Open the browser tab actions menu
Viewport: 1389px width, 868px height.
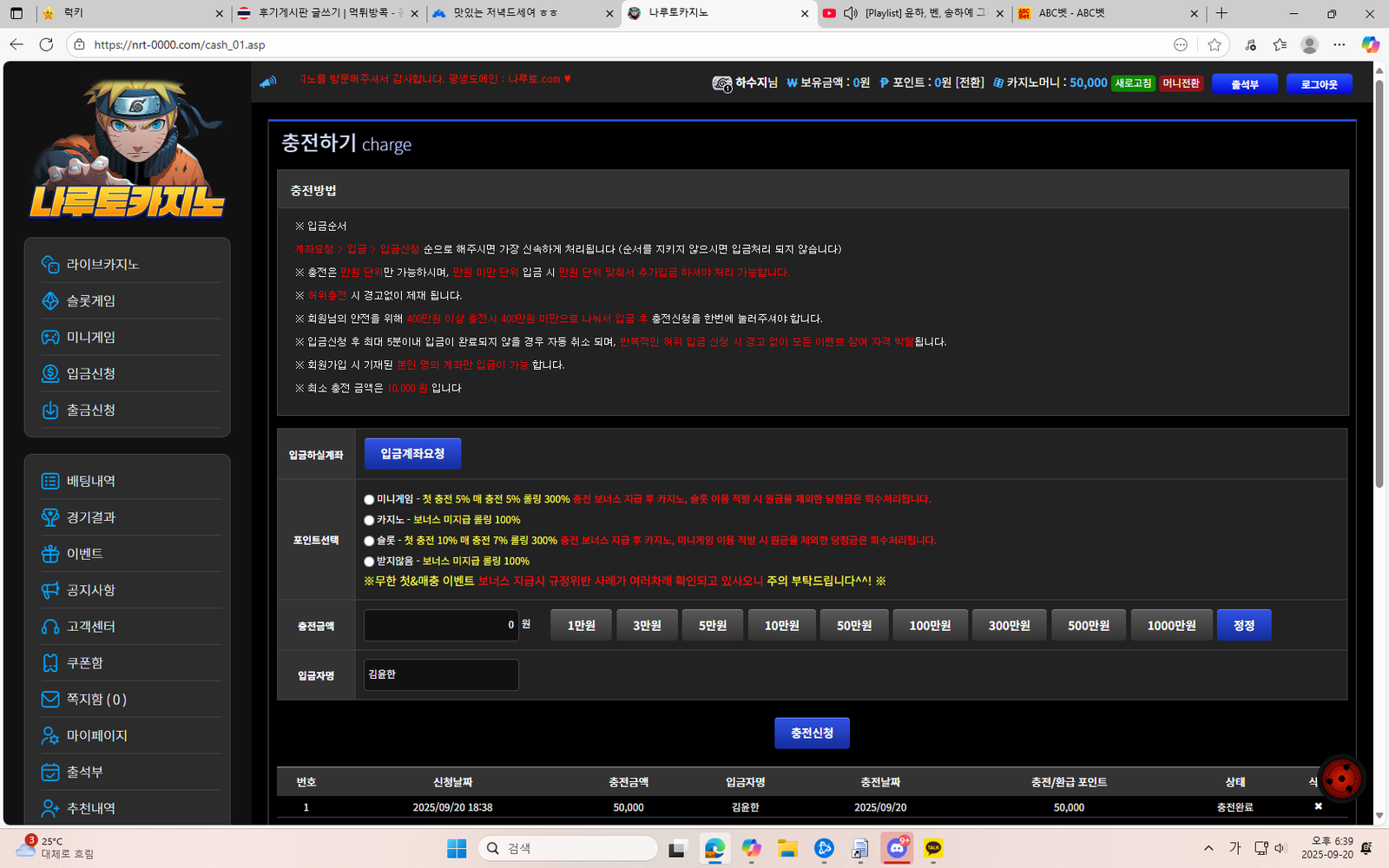[x=16, y=13]
